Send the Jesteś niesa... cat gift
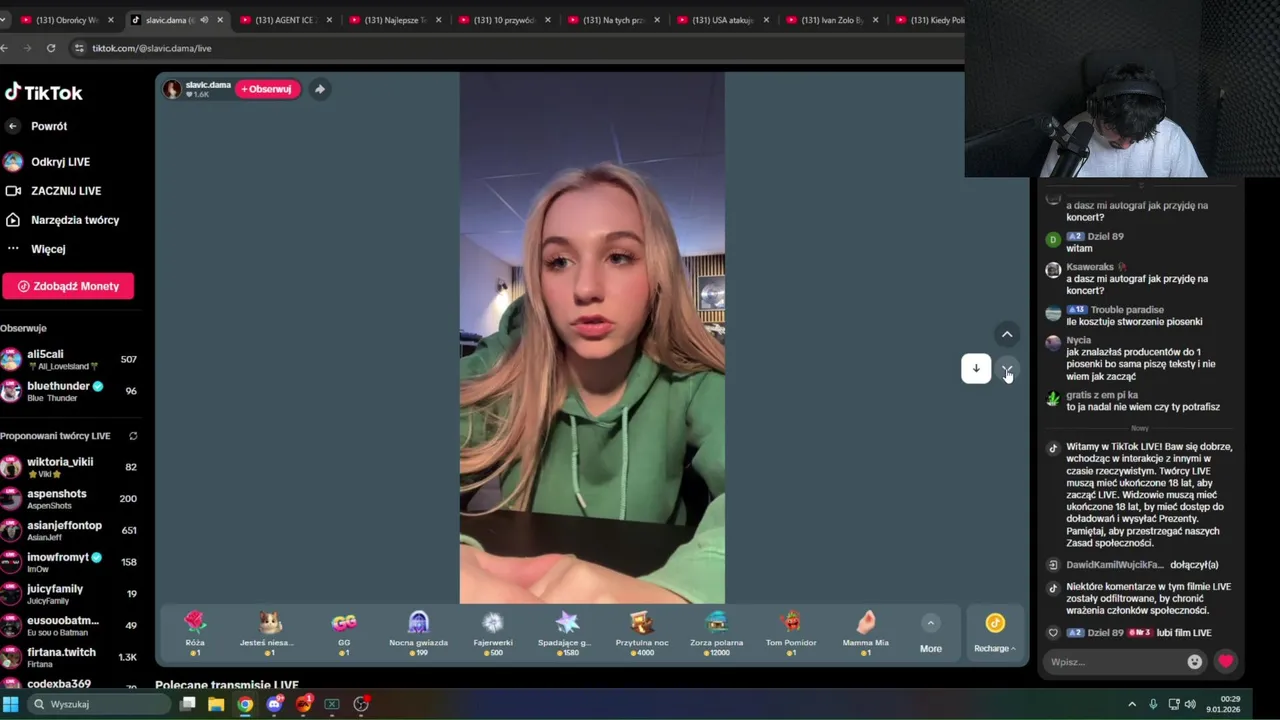 [269, 633]
